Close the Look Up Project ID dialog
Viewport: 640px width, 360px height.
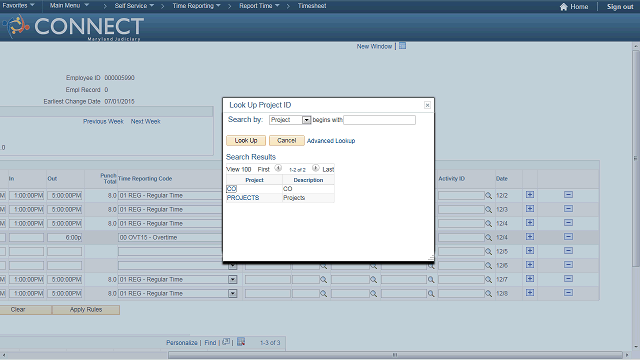tap(427, 105)
